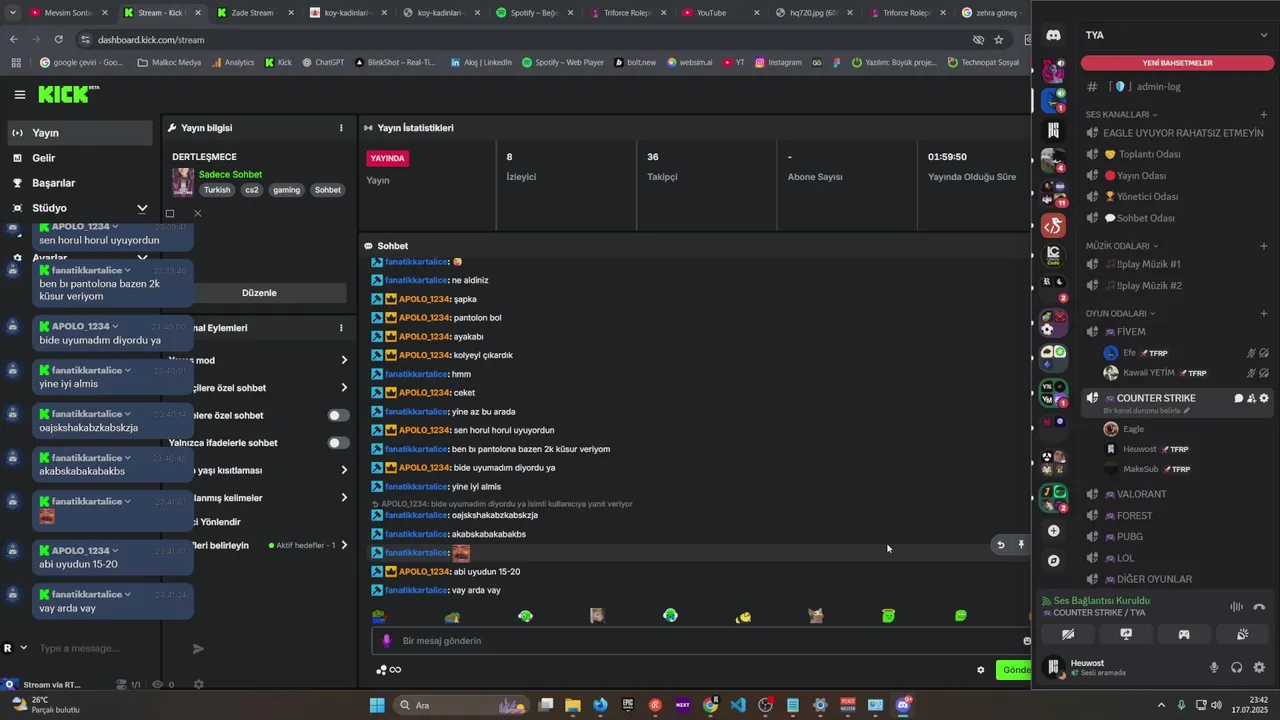Click the Windows taskbar search box

462,705
